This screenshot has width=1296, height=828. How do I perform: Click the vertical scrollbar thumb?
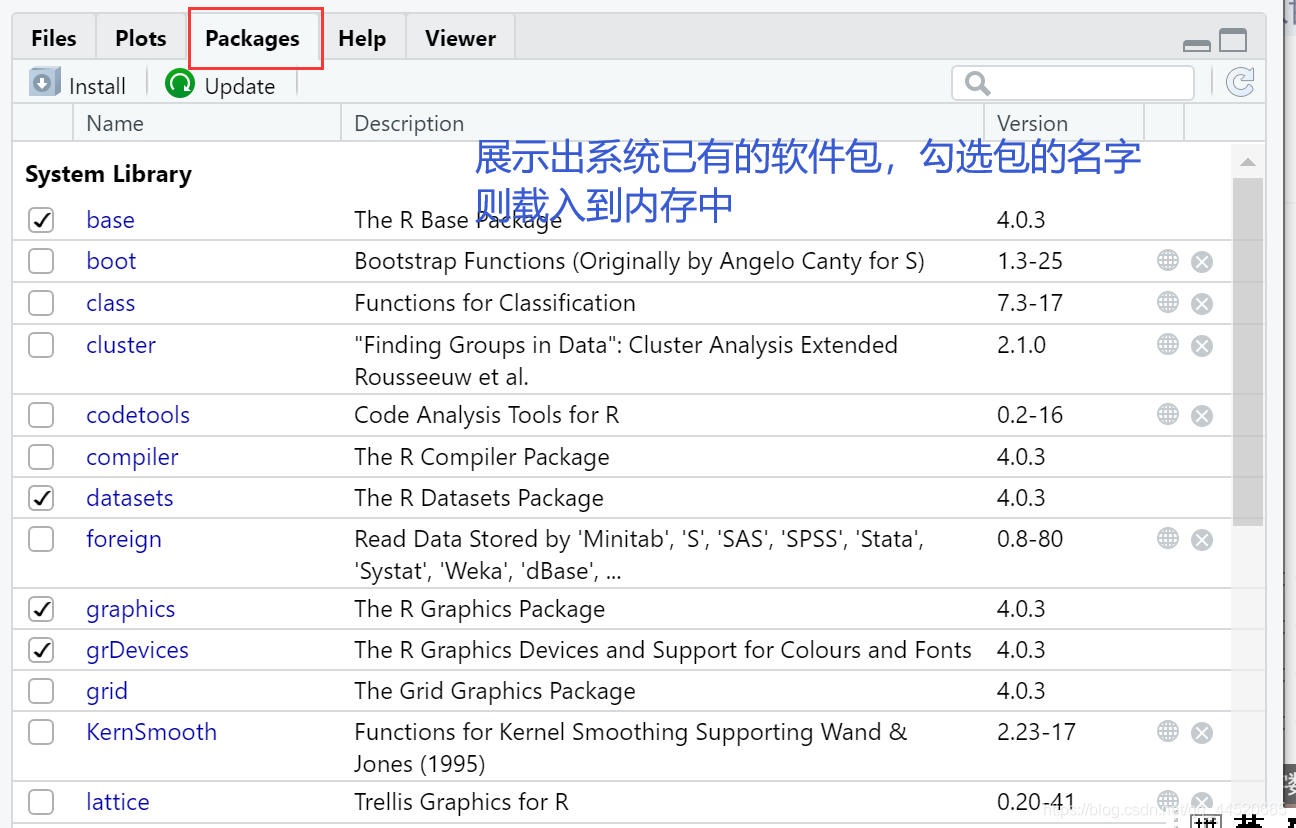coord(1248,351)
